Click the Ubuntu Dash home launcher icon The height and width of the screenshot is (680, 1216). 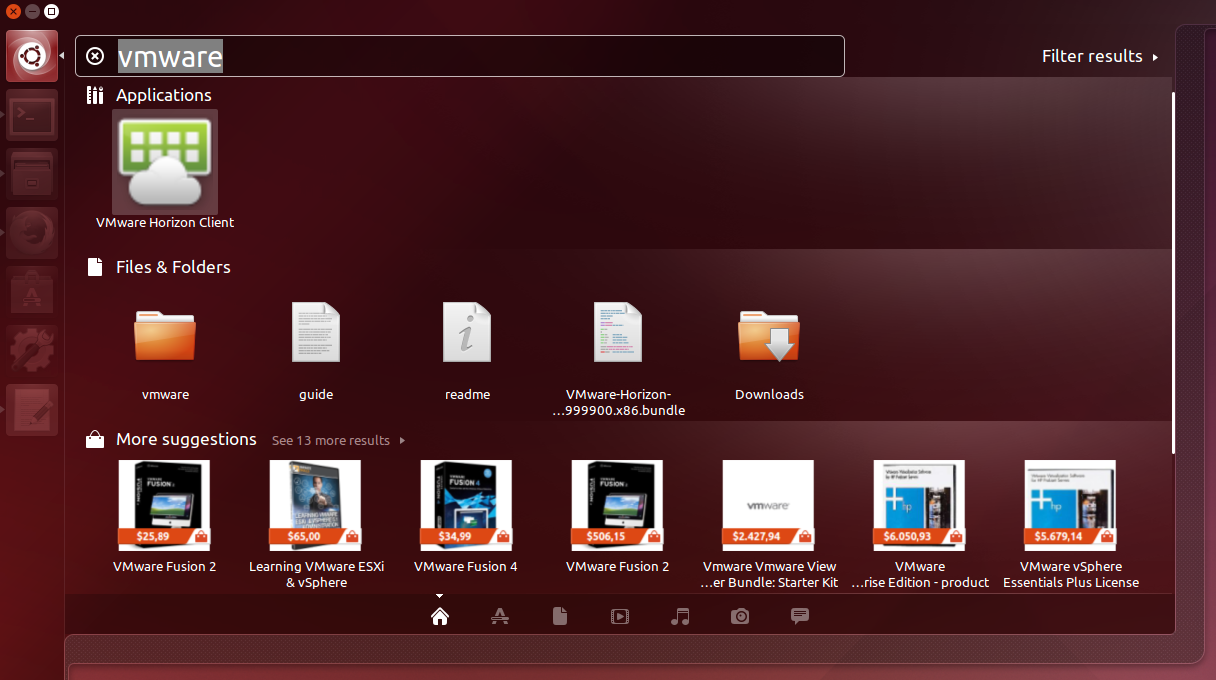31,57
